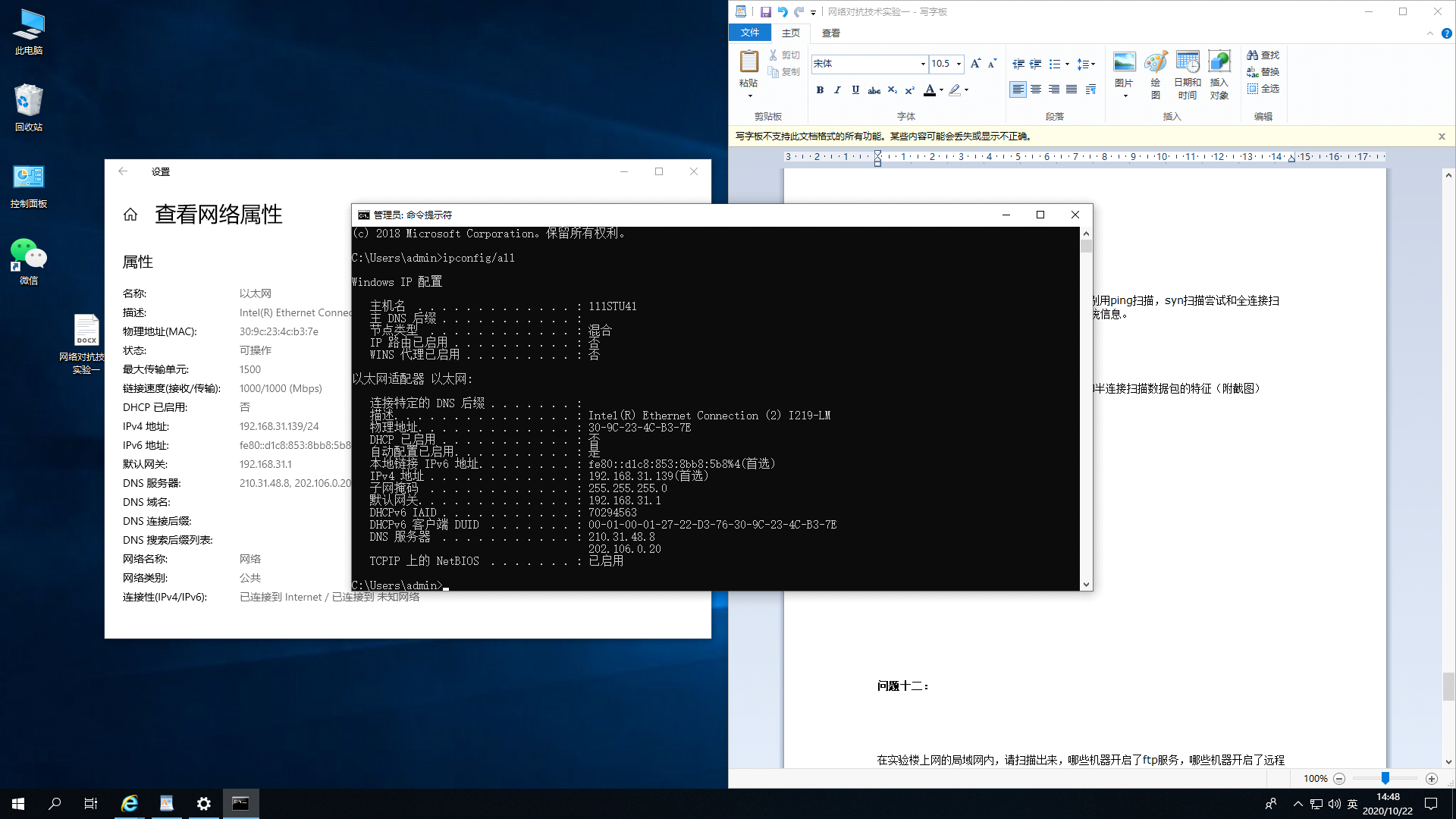Open Internet Explorer from the taskbar
Viewport: 1456px width, 819px height.
click(130, 804)
